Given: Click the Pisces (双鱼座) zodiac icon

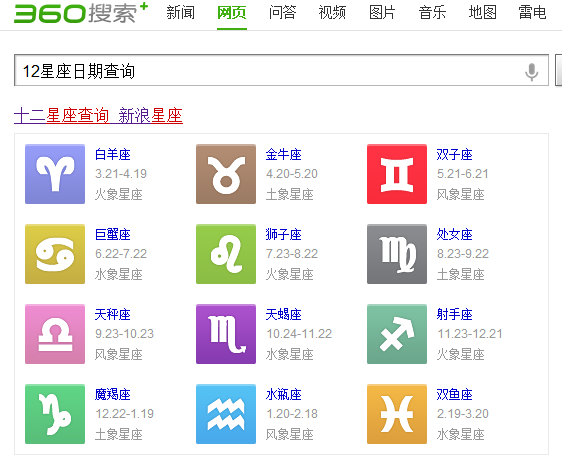Looking at the screenshot, I should pos(397,414).
